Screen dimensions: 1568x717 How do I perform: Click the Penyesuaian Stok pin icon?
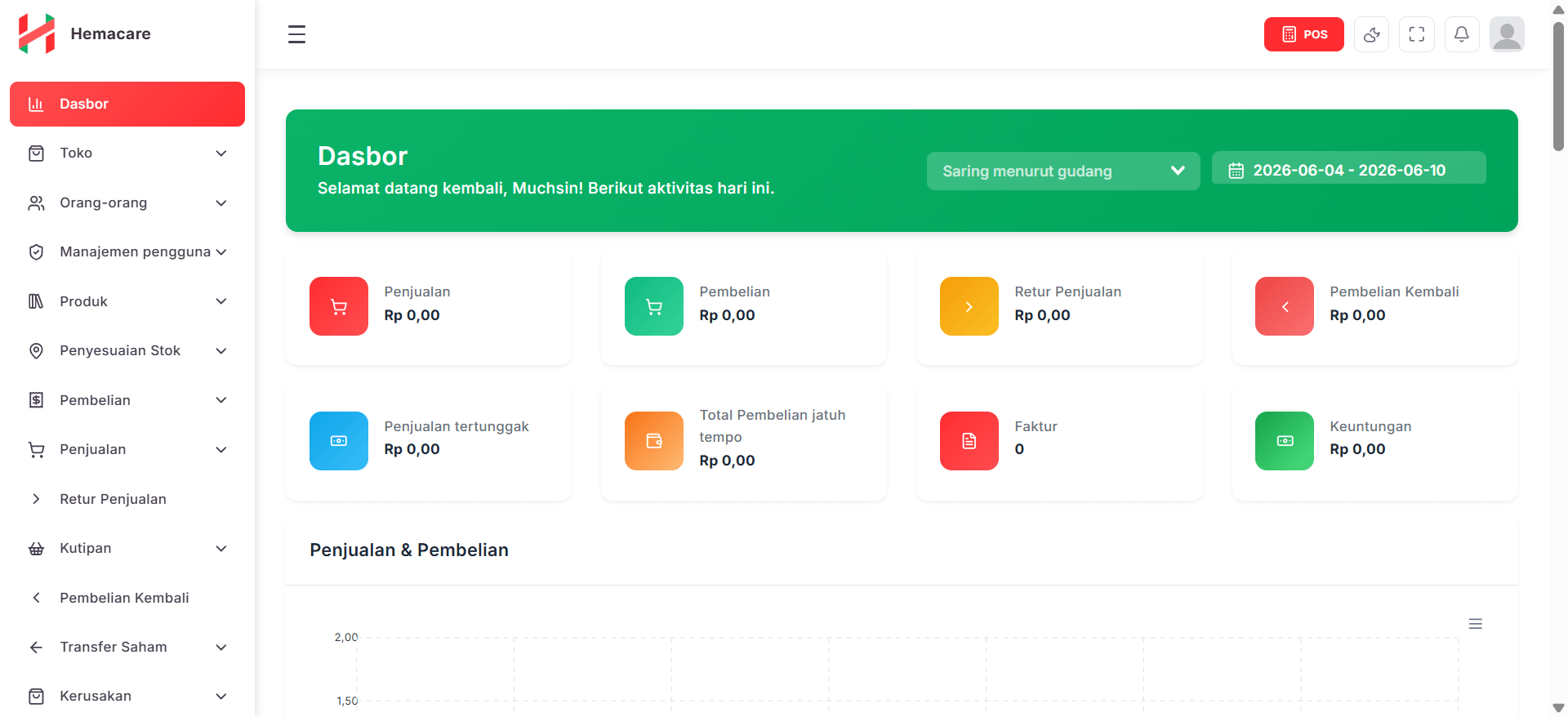[36, 351]
